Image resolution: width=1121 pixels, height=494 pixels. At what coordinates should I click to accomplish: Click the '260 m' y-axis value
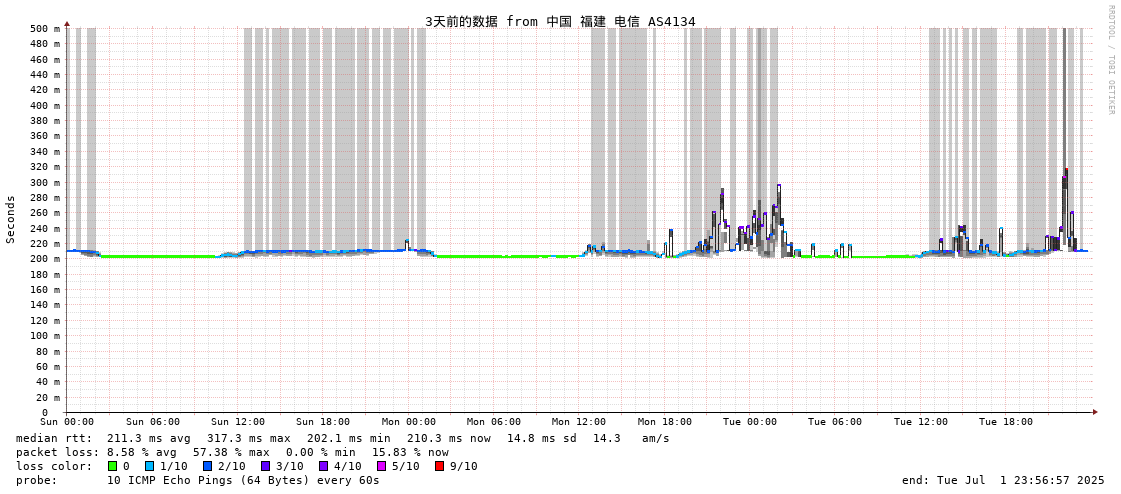click(46, 213)
